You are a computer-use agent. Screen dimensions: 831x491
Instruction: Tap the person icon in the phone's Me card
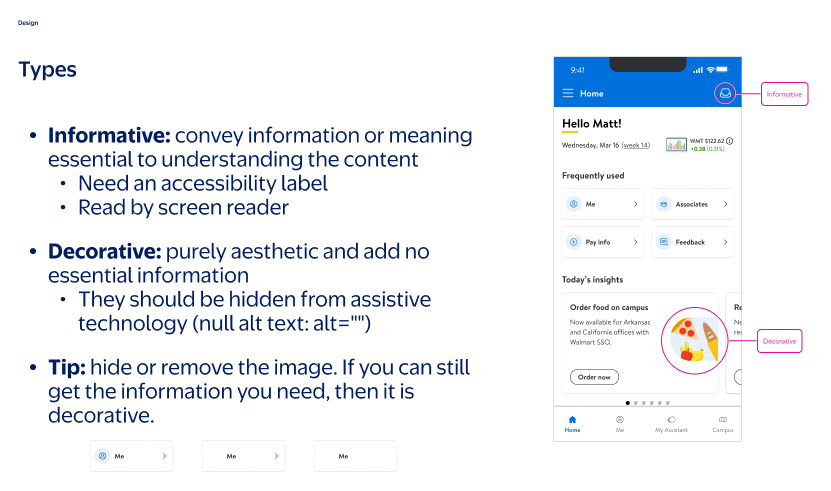(573, 204)
